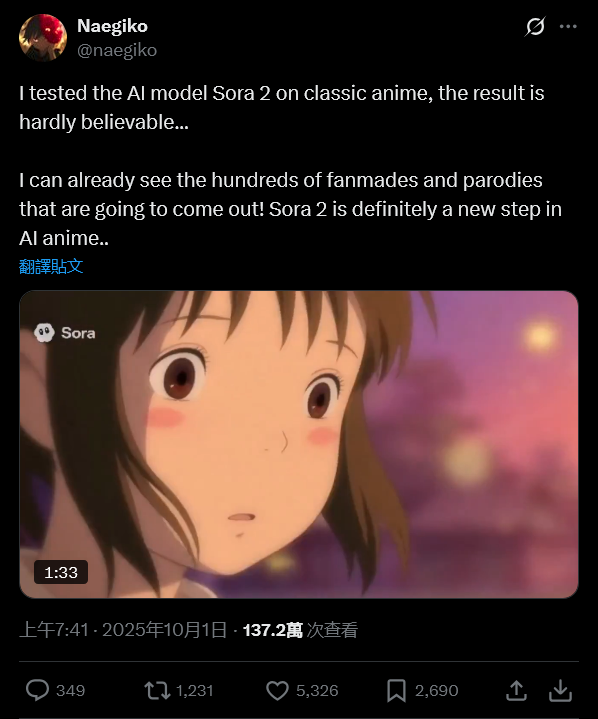598x719 pixels.
Task: Click the 5,326 likes count
Action: coord(317,691)
